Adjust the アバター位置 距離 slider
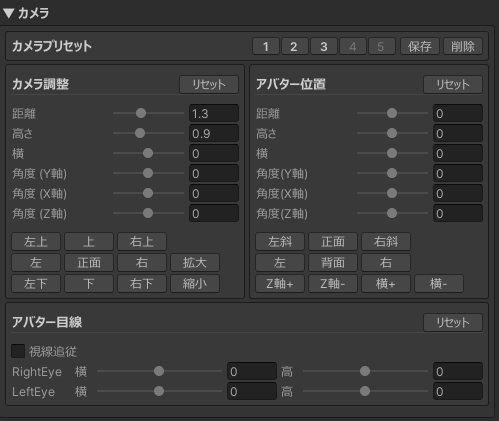499x421 pixels. pyautogui.click(x=392, y=113)
